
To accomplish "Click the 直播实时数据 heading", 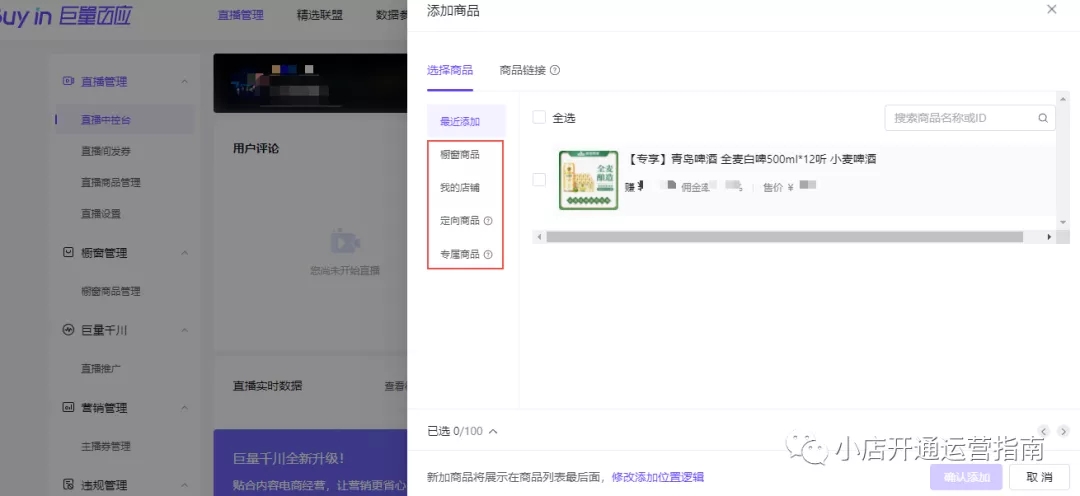I will coord(267,386).
